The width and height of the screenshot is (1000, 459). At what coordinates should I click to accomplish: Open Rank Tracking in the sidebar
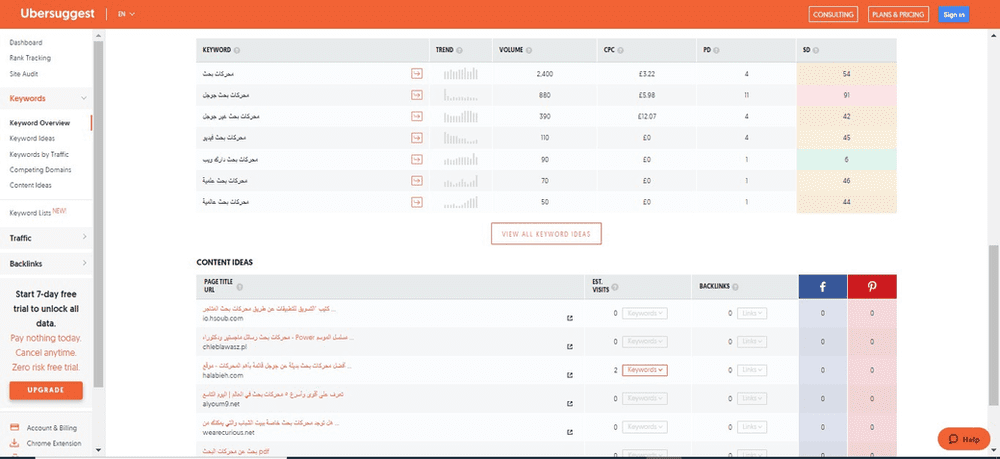(x=30, y=58)
